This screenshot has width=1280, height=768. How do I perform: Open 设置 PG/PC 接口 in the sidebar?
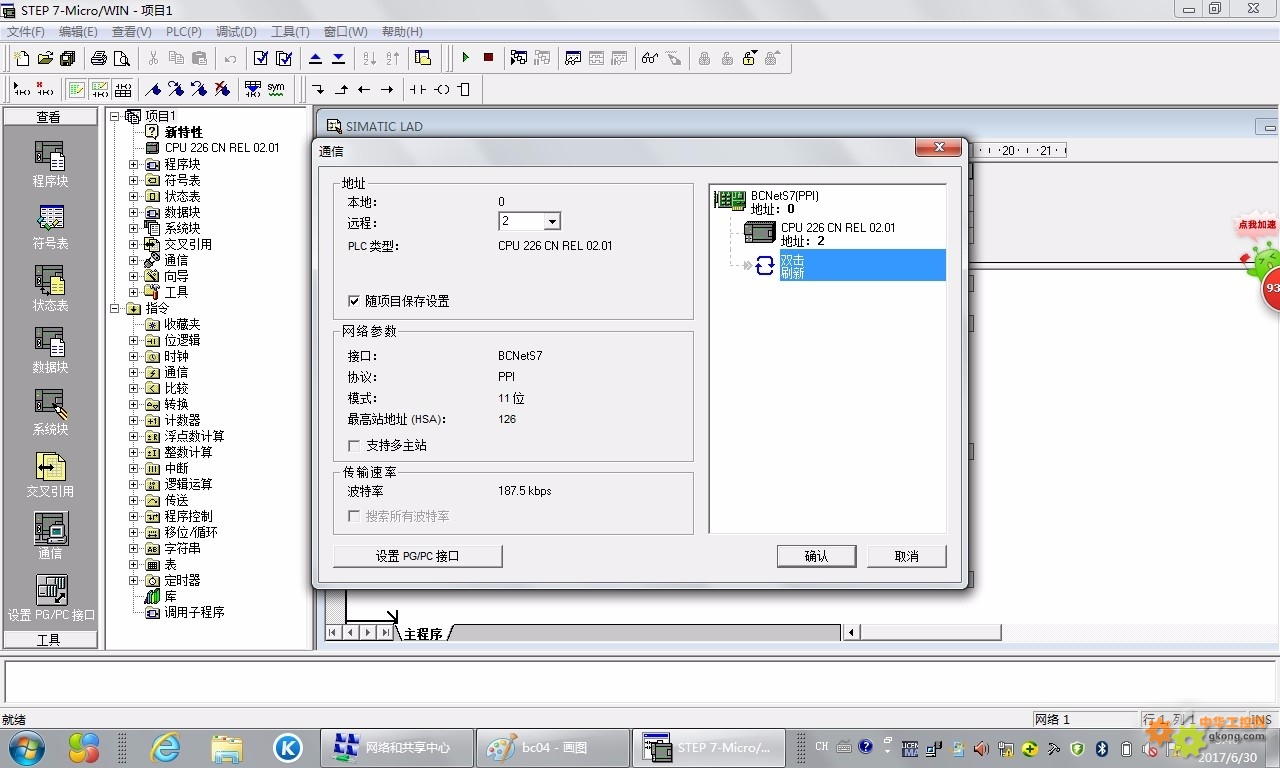click(51, 598)
